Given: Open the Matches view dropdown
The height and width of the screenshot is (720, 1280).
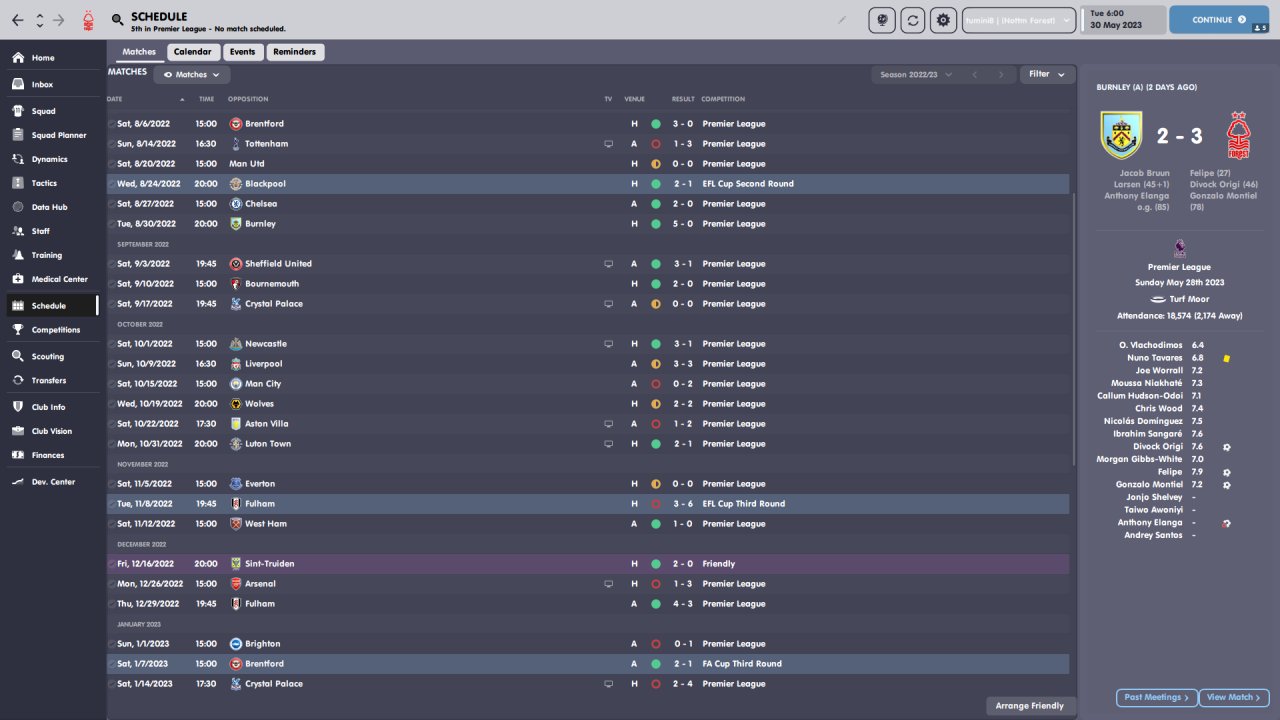Looking at the screenshot, I should (191, 75).
